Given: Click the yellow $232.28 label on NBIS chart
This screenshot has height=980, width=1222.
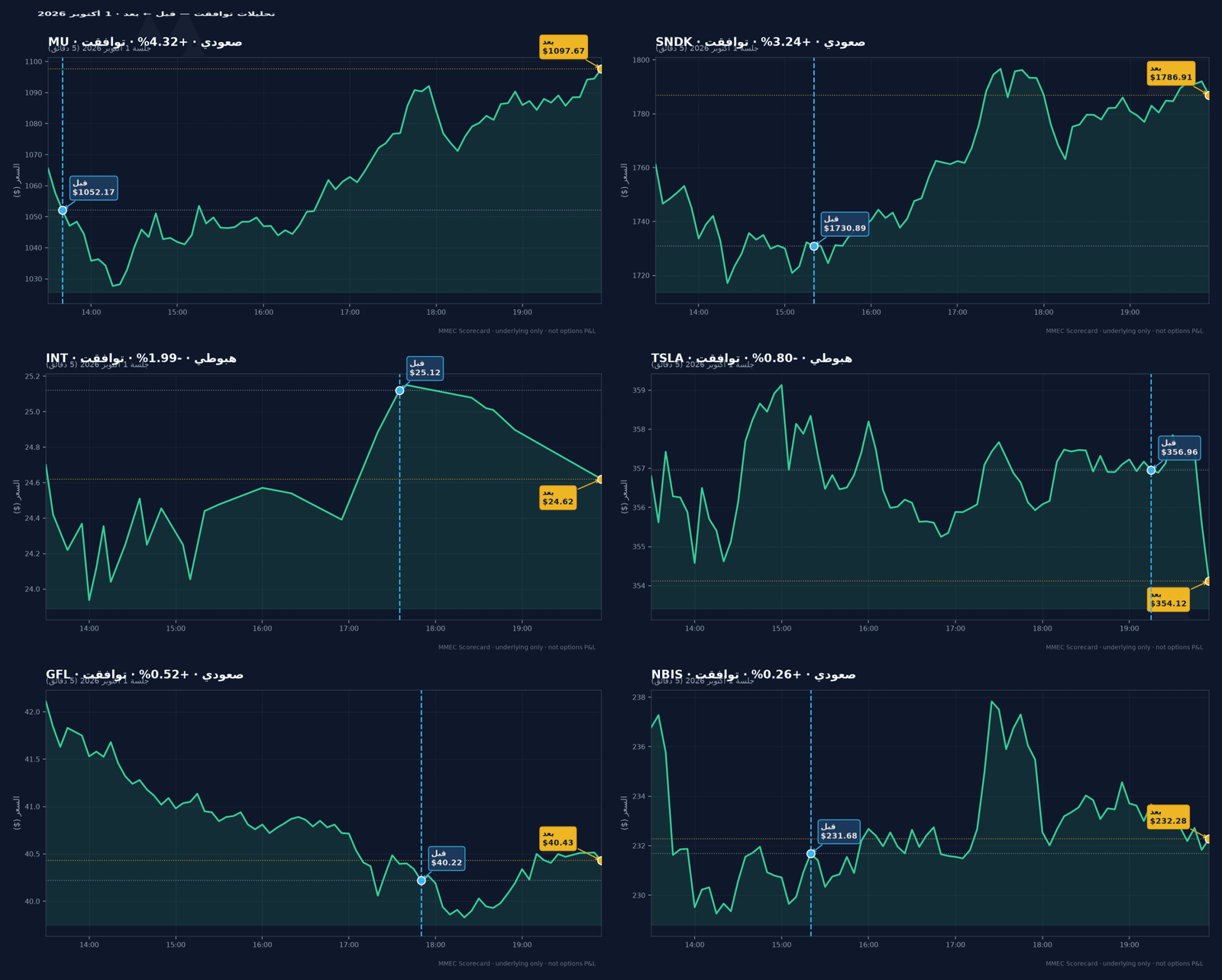Looking at the screenshot, I should coord(1169,817).
